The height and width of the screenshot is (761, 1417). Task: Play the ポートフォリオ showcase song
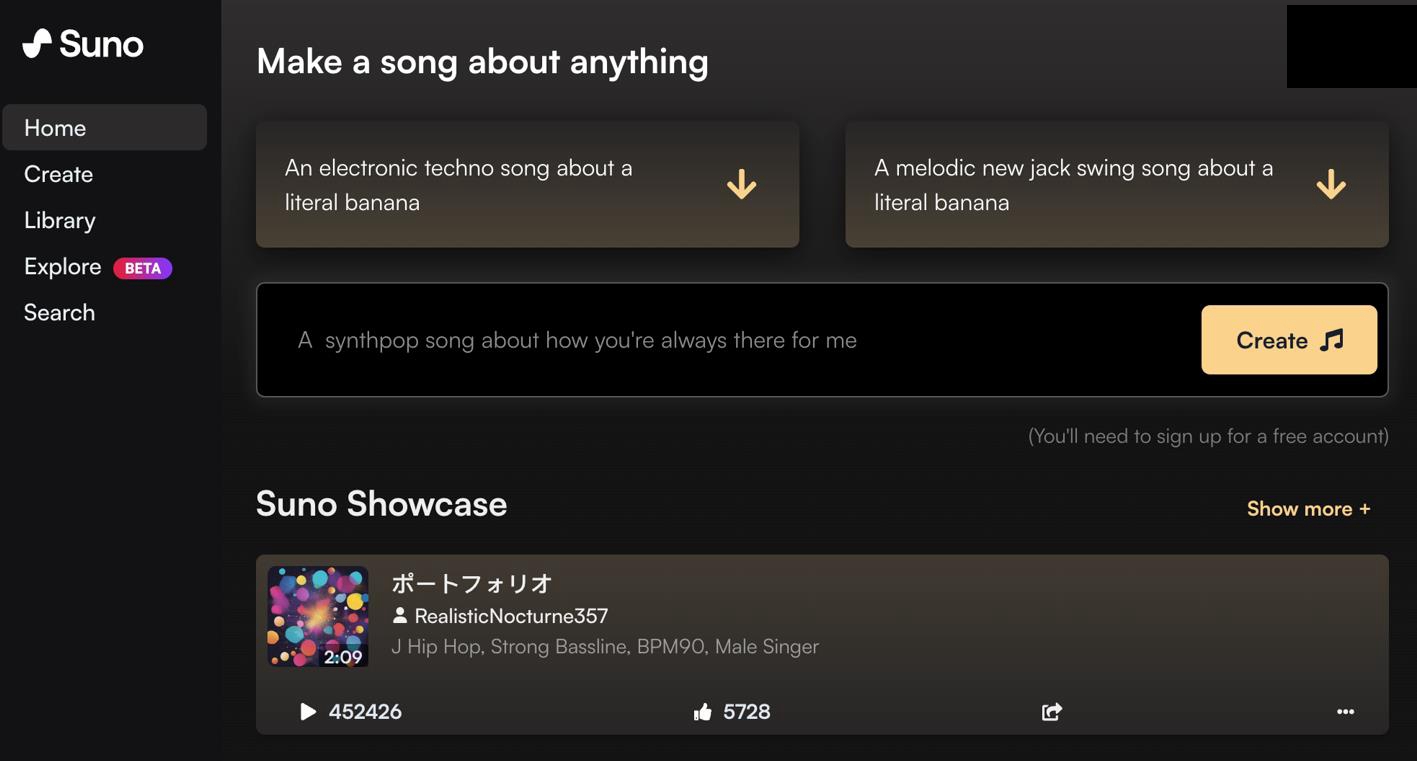point(308,711)
